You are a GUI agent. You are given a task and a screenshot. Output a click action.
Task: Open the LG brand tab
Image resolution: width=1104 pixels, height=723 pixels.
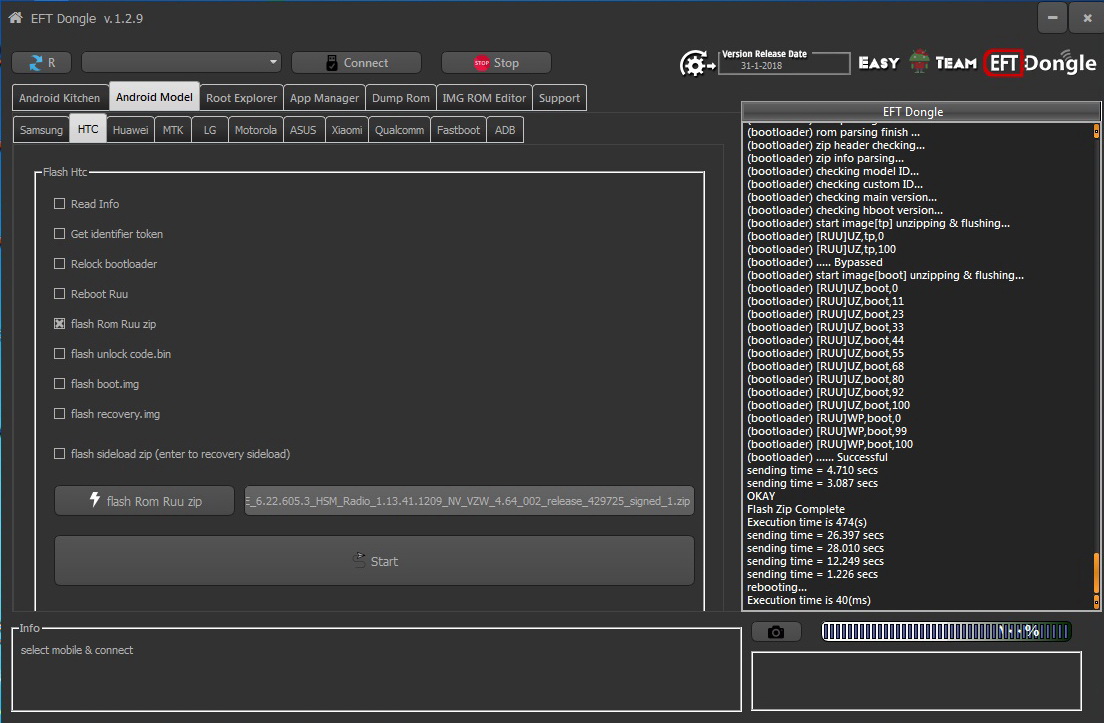click(210, 130)
